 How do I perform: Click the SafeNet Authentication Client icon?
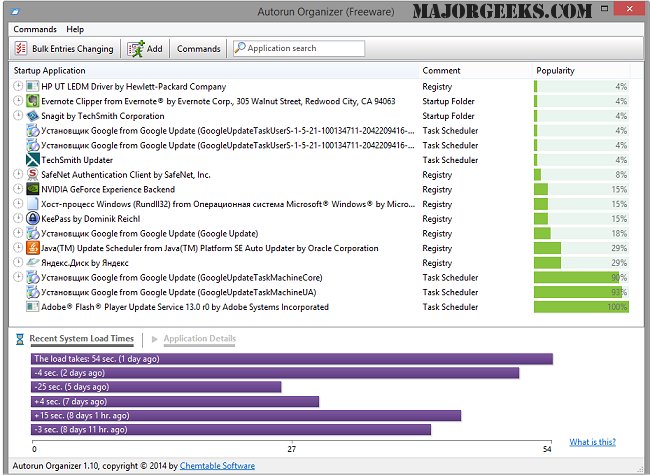point(32,174)
